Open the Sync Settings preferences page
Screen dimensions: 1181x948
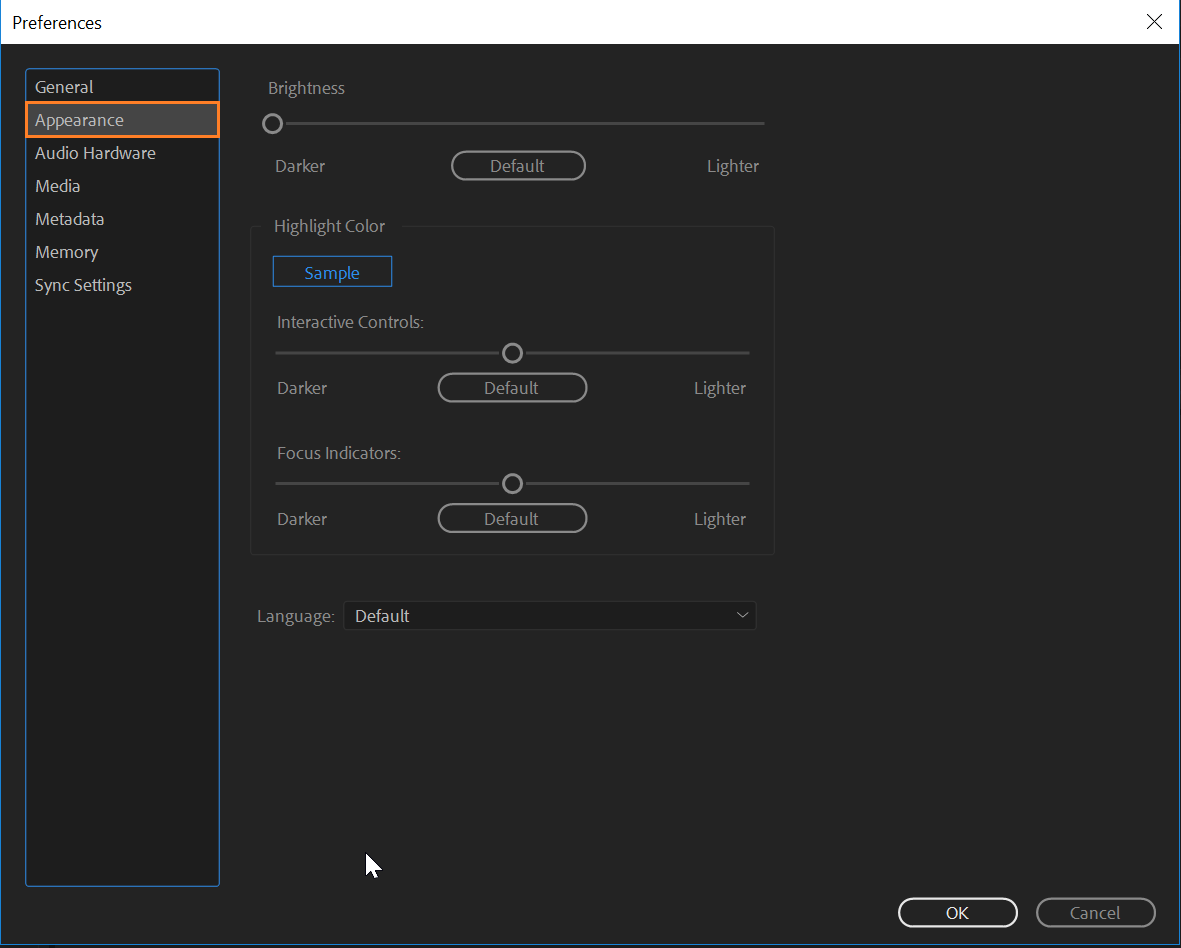[x=83, y=284]
